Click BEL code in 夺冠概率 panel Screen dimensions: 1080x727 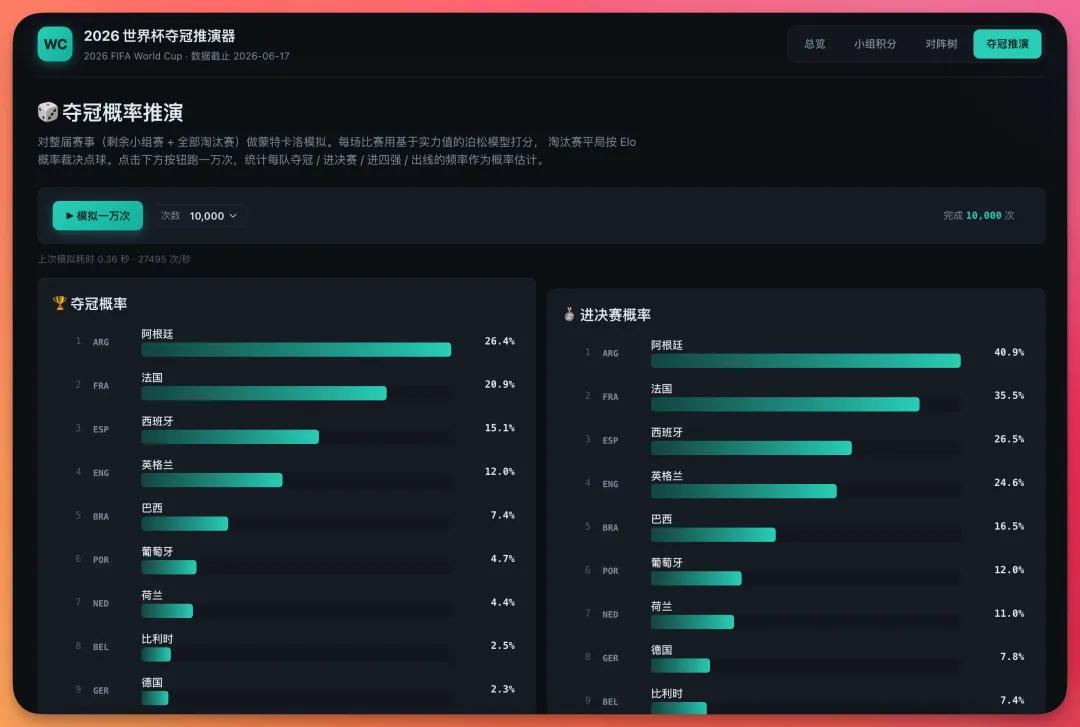coord(101,646)
